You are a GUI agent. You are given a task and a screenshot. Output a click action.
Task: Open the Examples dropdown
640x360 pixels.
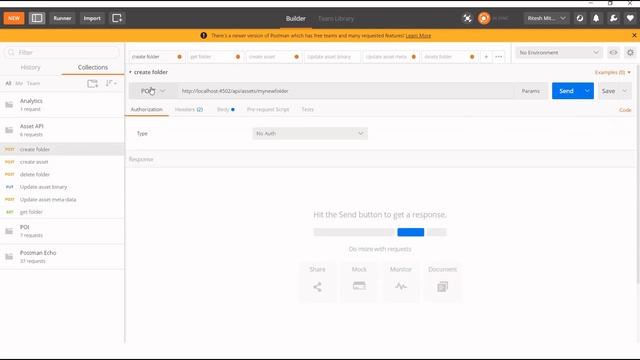pyautogui.click(x=612, y=72)
